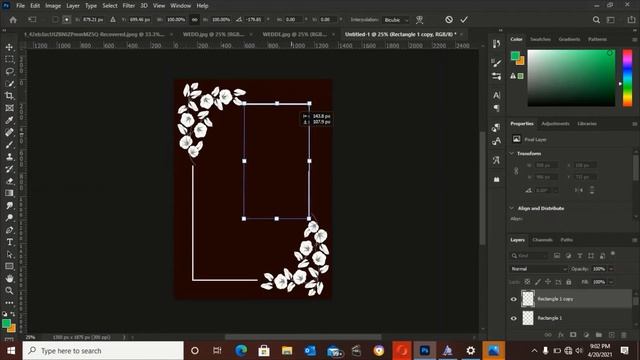
Task: Switch to the Adjustments tab
Action: [555, 124]
